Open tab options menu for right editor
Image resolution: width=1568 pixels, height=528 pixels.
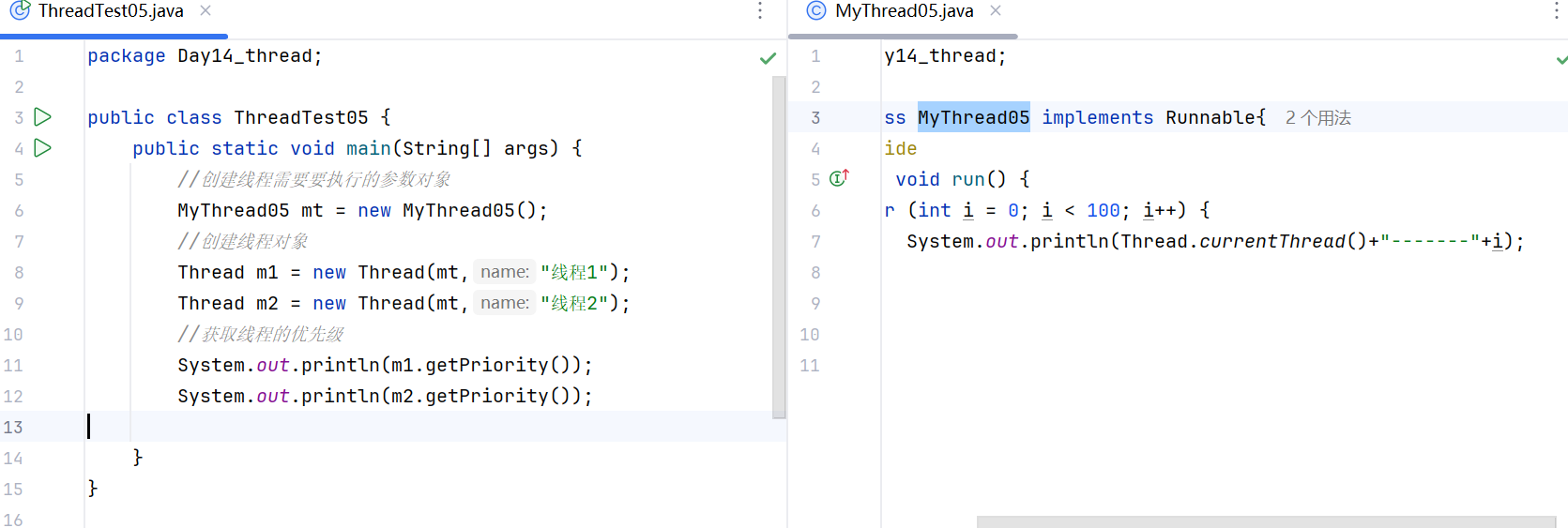click(1557, 10)
